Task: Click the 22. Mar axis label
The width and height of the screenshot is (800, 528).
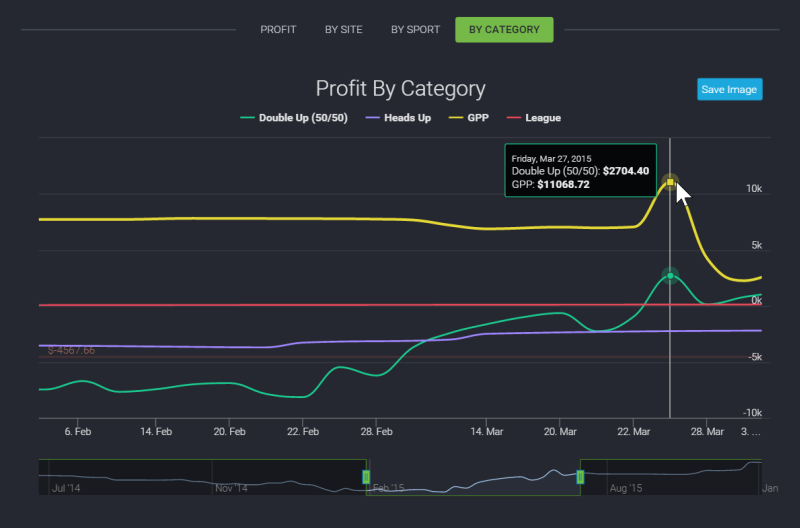Action: click(634, 432)
